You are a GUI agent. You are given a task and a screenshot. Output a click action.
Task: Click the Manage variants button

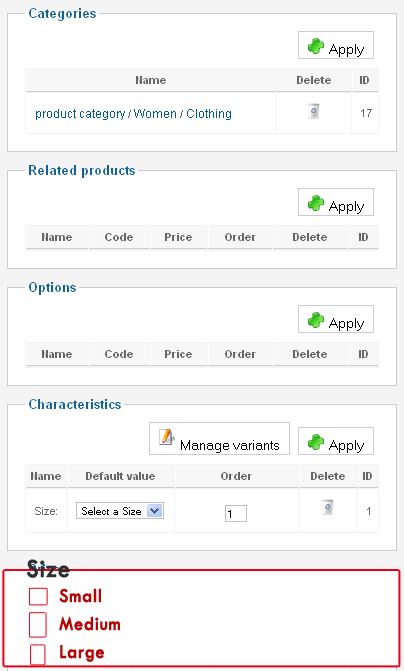point(219,439)
